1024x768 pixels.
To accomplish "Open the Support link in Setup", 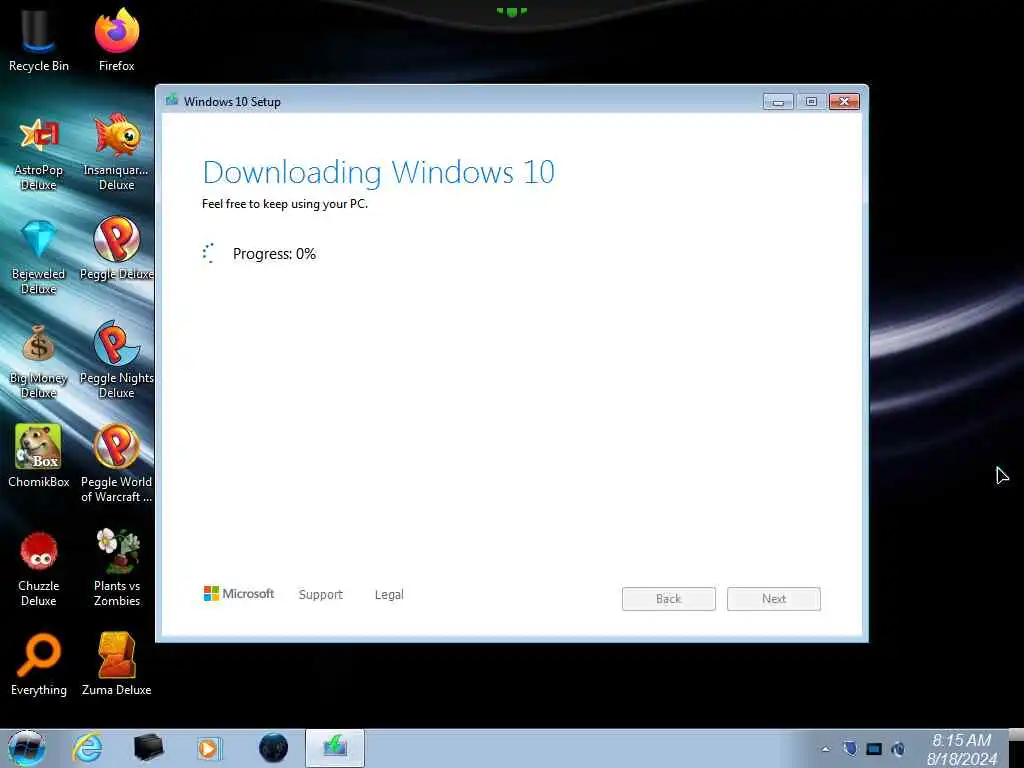I will (x=321, y=594).
